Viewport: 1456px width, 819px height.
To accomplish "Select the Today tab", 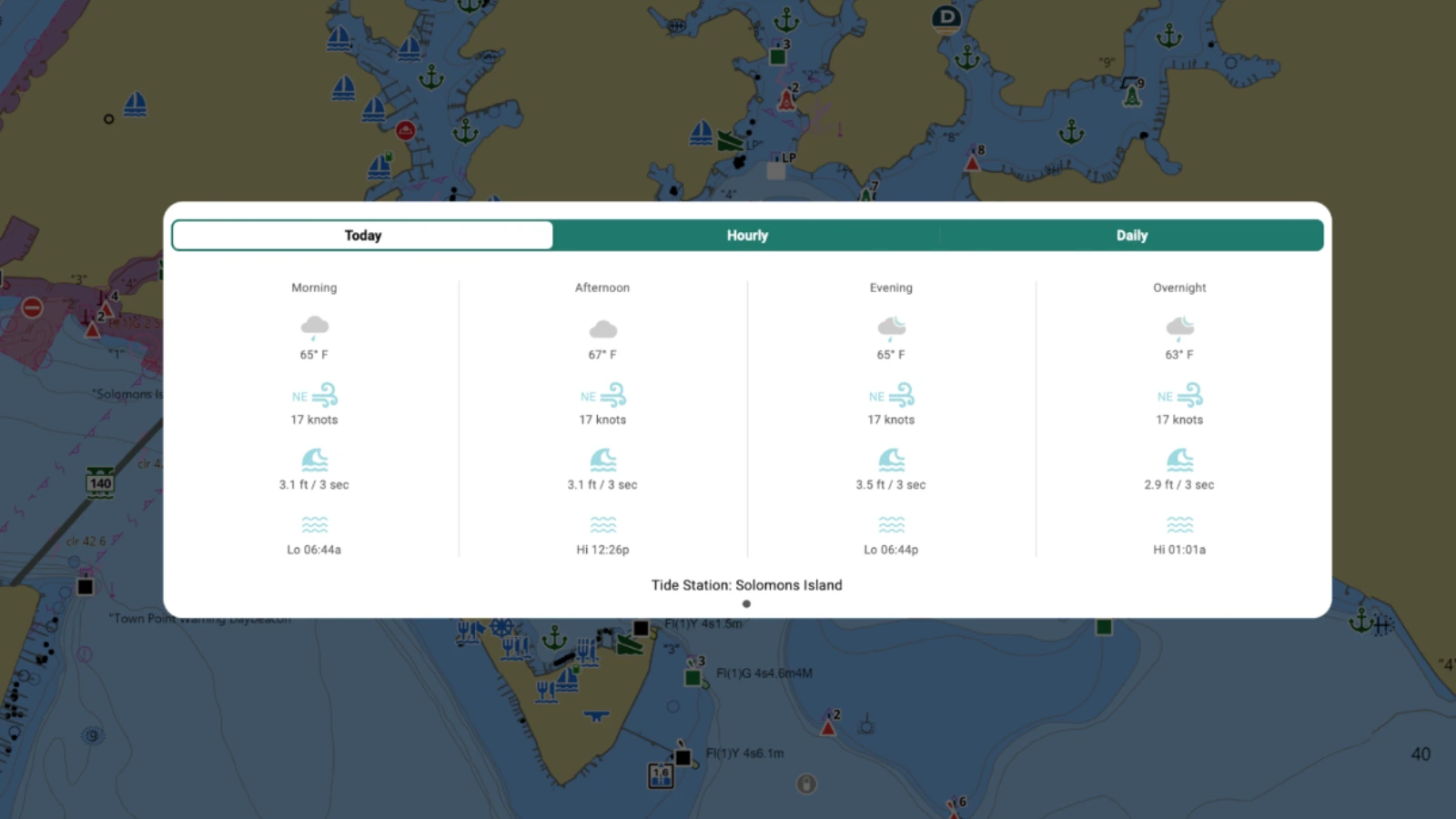I will tap(362, 235).
